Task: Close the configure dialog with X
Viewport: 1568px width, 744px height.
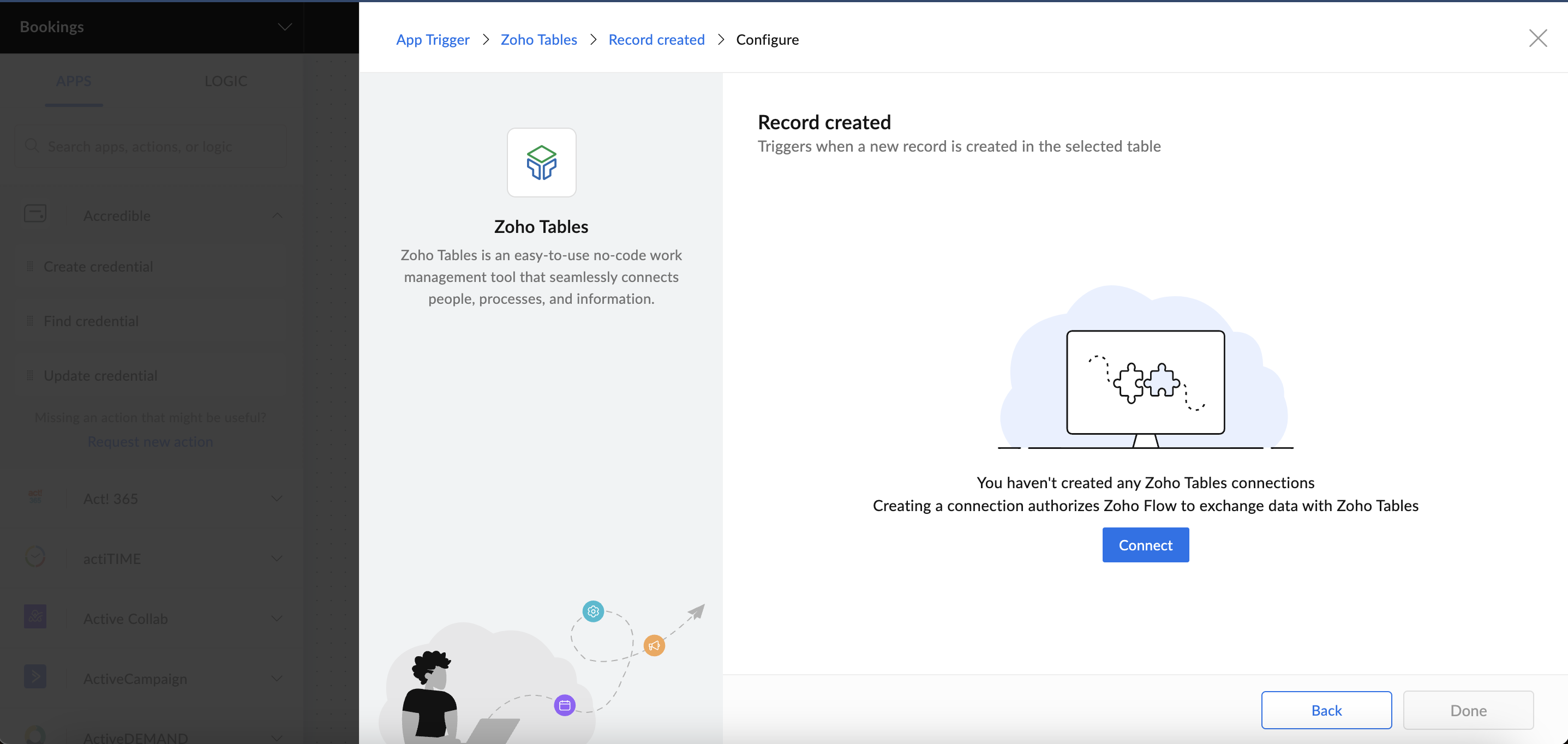Action: tap(1537, 38)
